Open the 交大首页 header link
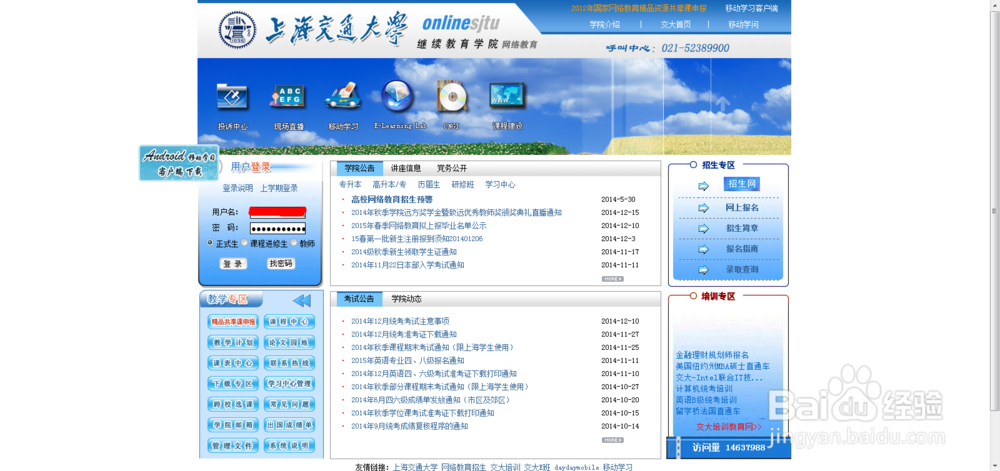1000x471 pixels. pyautogui.click(x=675, y=25)
